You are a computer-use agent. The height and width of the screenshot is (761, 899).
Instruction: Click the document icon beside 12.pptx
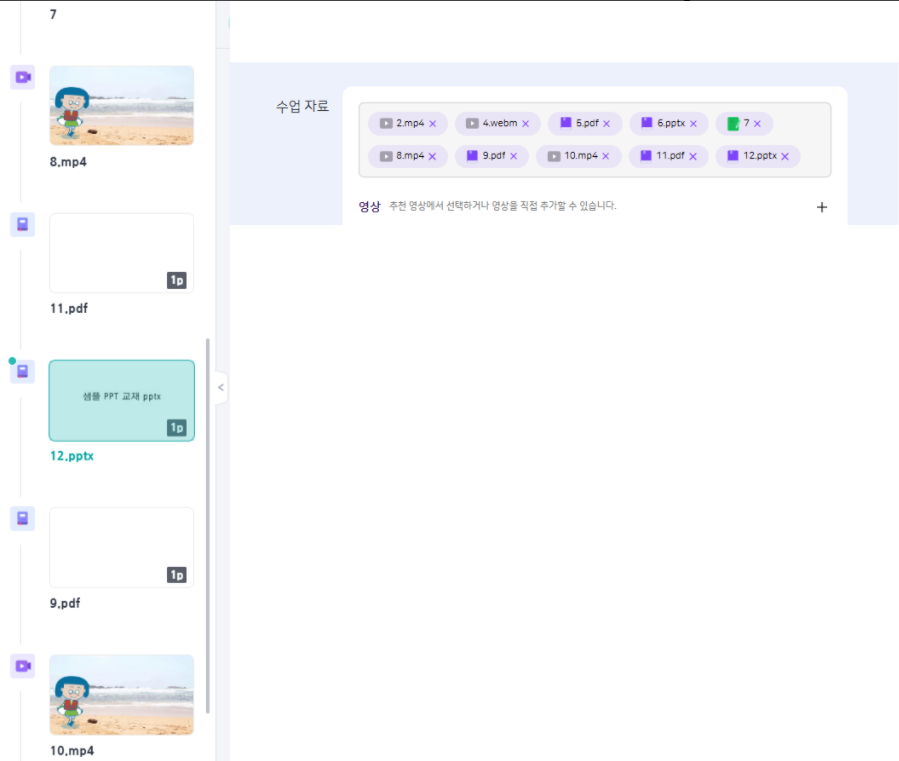pos(22,372)
